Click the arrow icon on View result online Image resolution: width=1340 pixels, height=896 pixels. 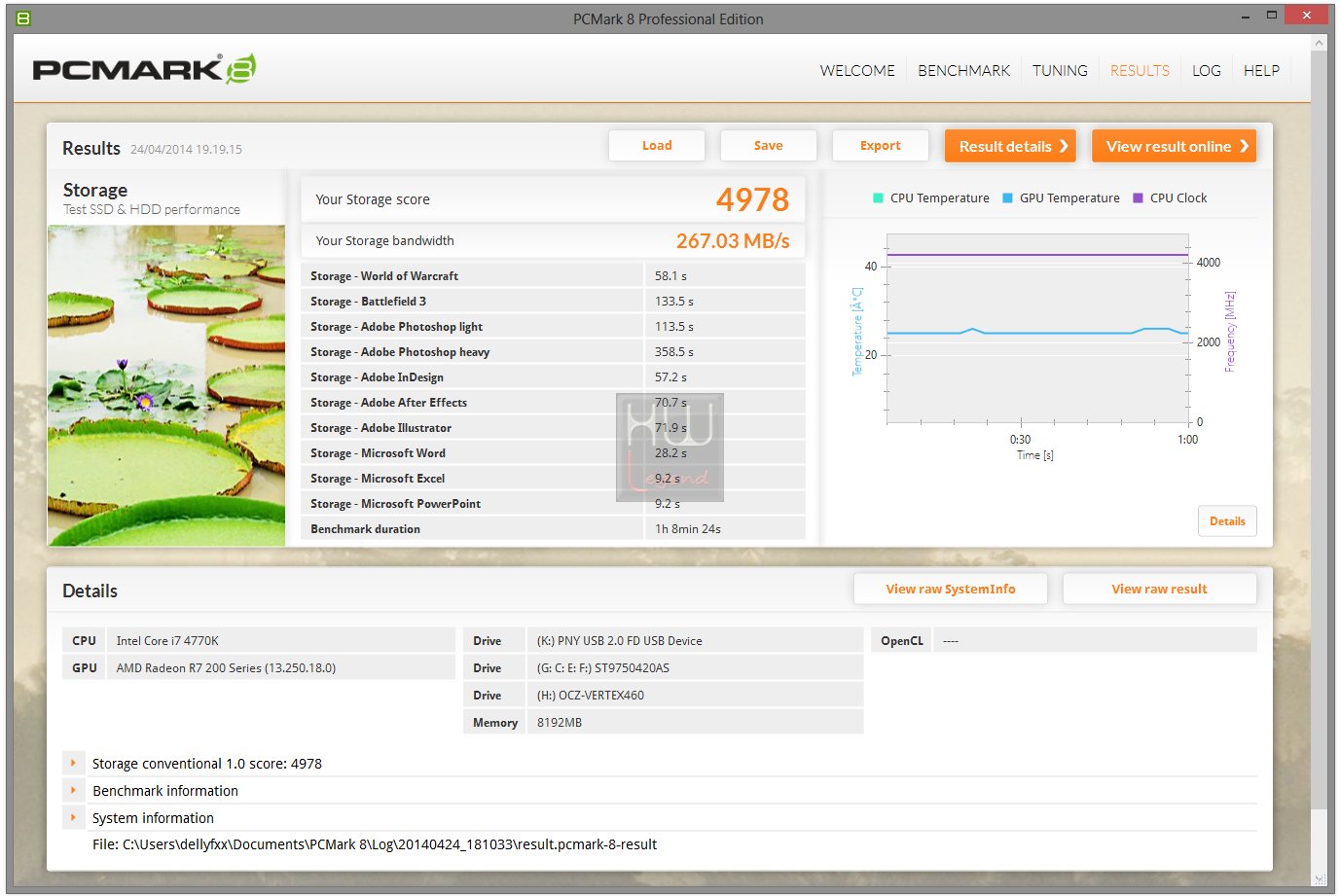pyautogui.click(x=1245, y=146)
